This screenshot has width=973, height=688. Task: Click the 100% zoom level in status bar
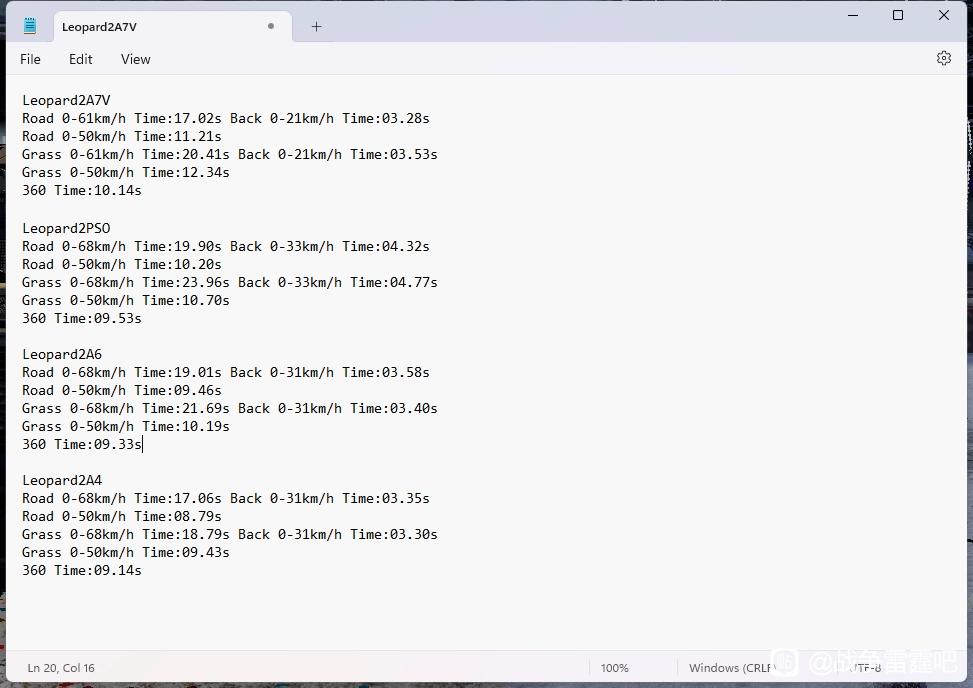[x=614, y=668]
